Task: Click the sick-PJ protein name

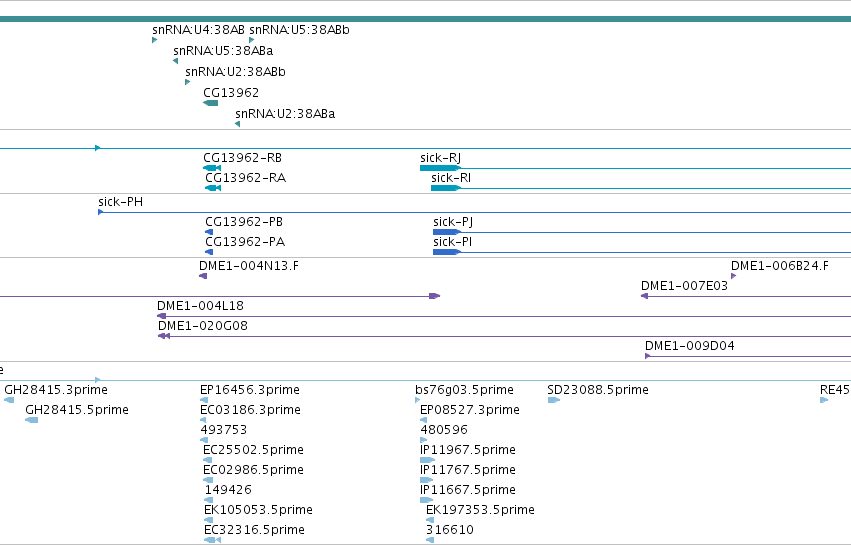Action: [453, 222]
